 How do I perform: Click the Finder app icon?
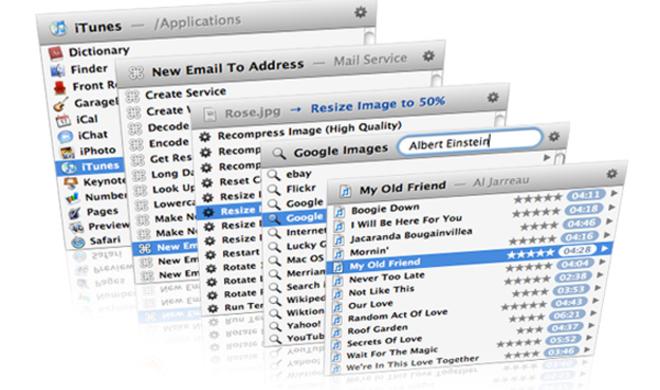pos(58,70)
